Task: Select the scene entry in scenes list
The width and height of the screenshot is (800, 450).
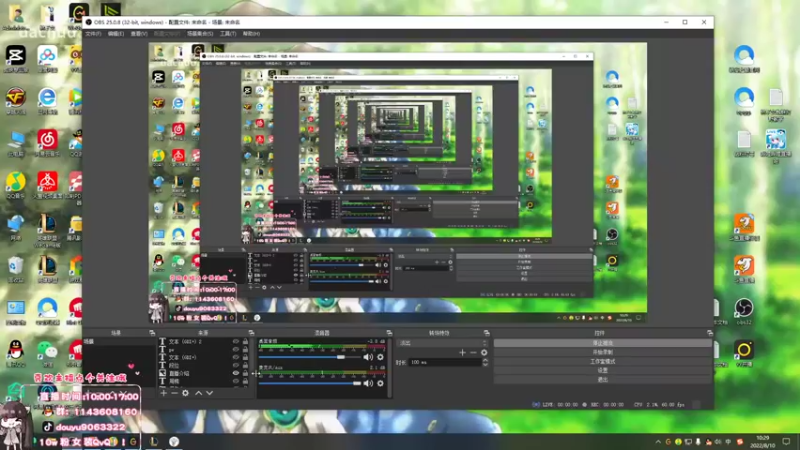Action: click(119, 341)
